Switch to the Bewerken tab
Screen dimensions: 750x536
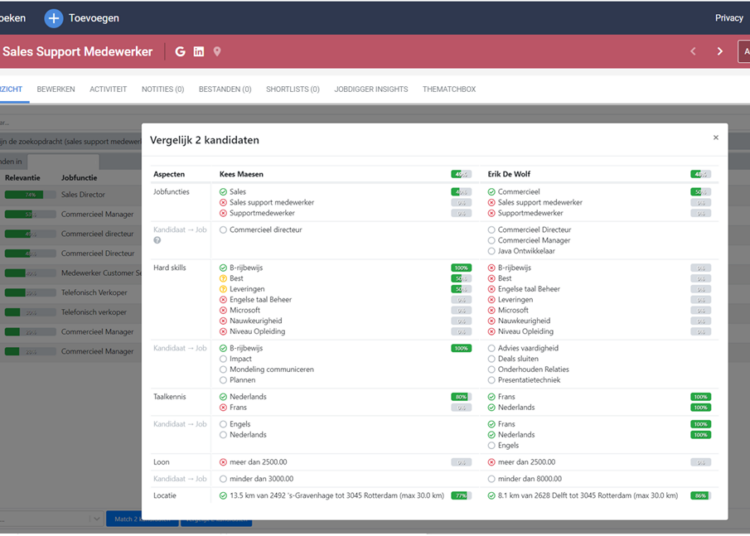(56, 89)
